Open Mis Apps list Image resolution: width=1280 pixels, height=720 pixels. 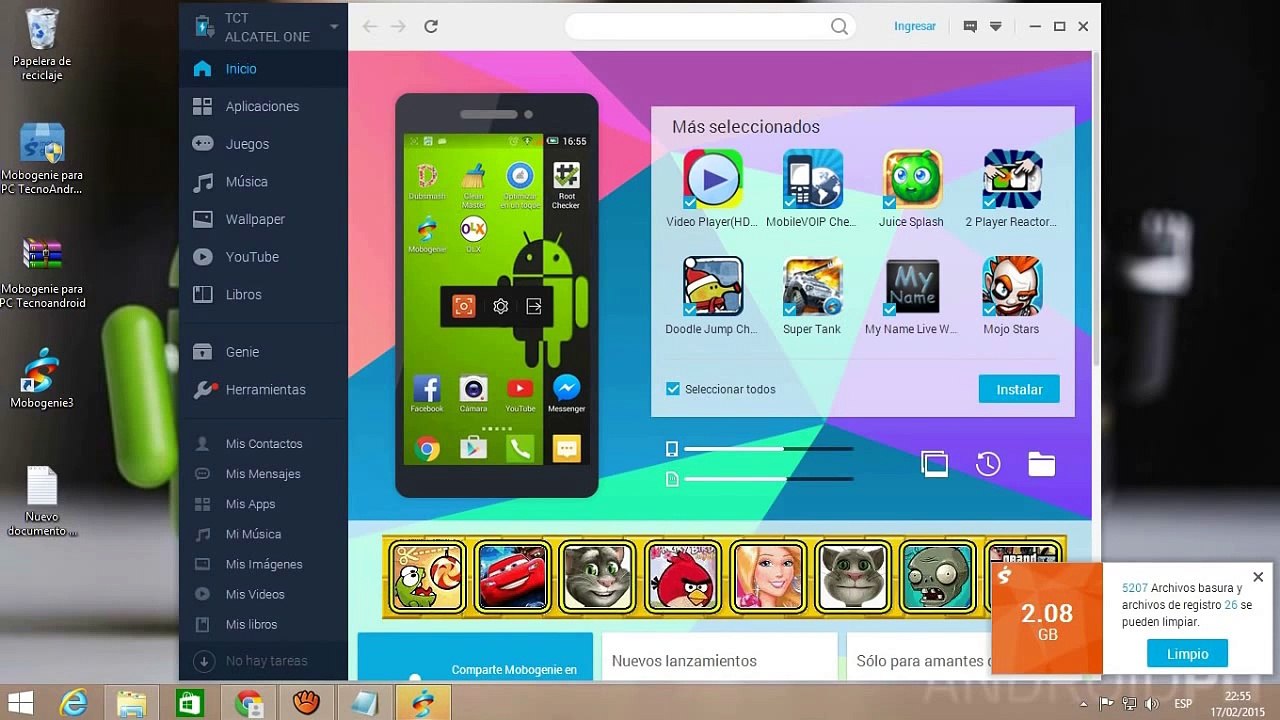point(263,504)
